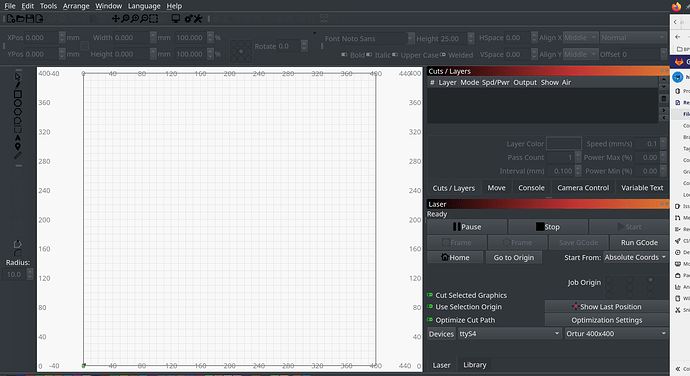
Task: Click the Layer Color swatch
Action: (564, 144)
